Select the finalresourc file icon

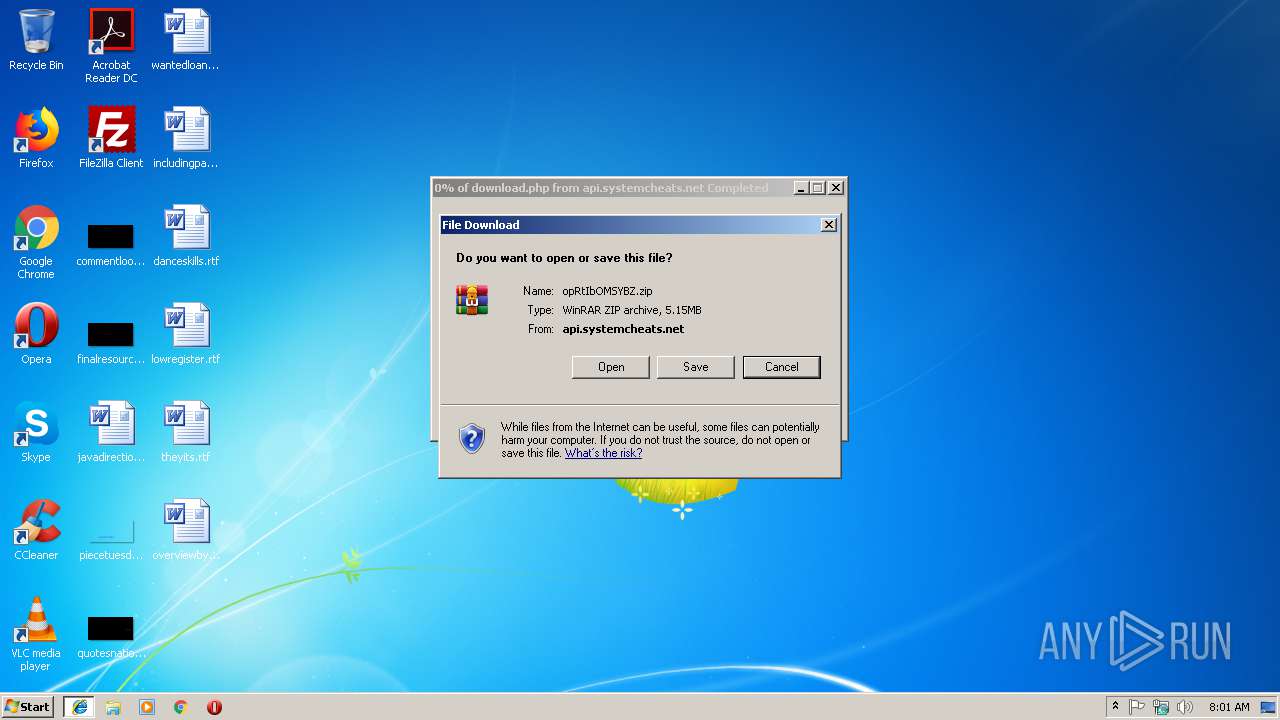111,342
